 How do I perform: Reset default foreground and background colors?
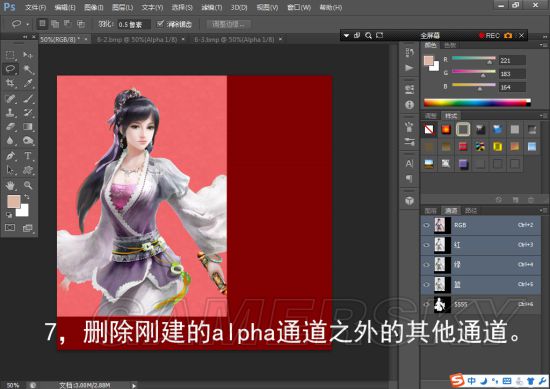tap(9, 215)
